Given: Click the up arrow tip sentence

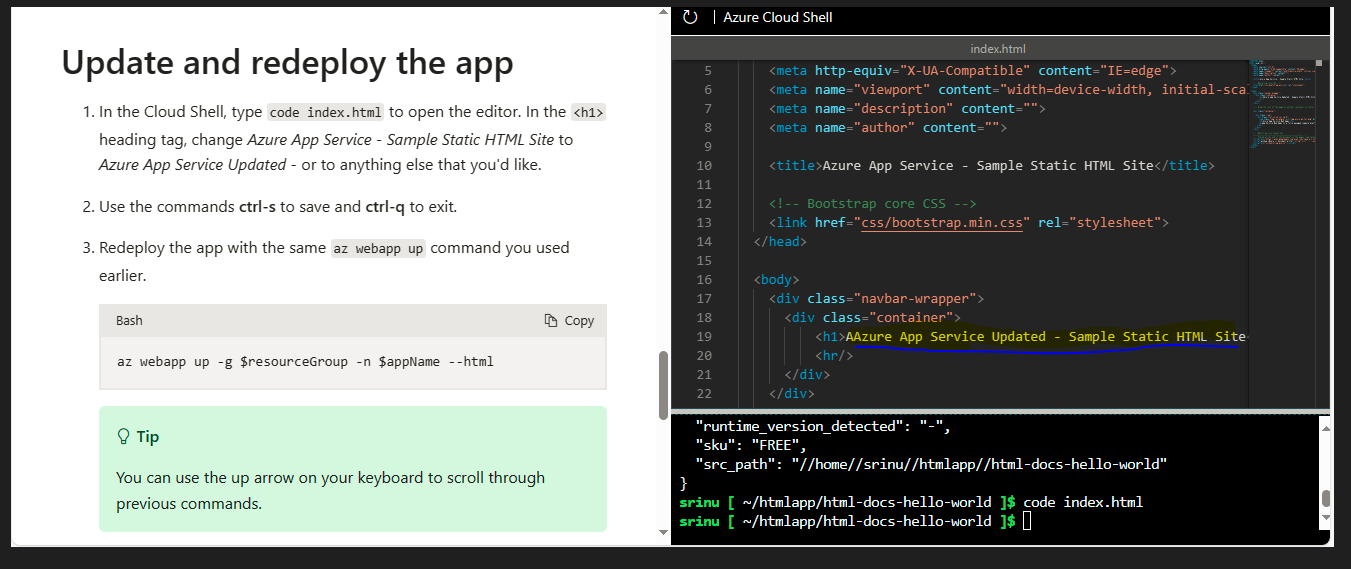Looking at the screenshot, I should coord(330,490).
